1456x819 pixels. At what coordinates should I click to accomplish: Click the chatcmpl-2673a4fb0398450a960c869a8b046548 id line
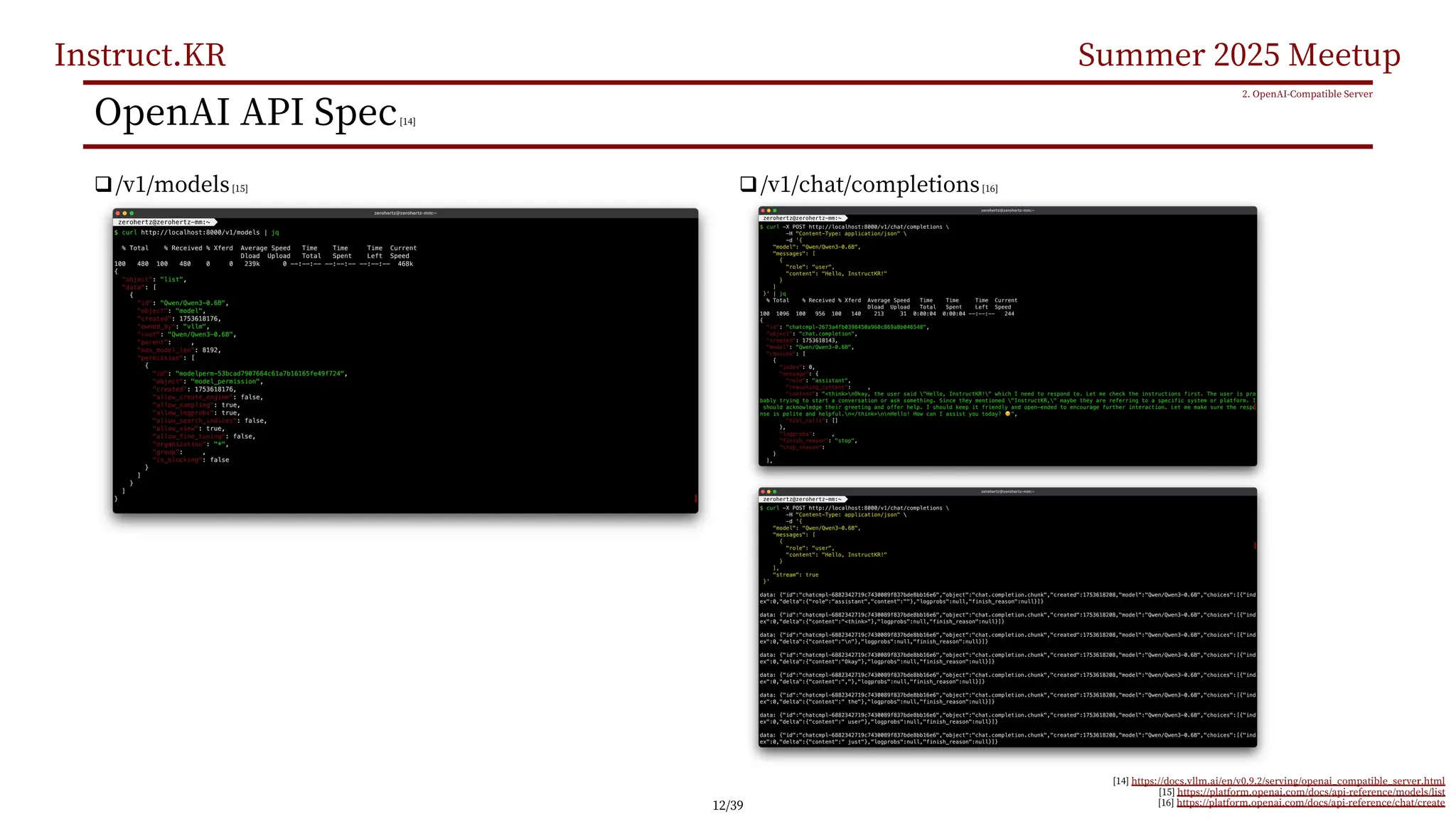click(847, 327)
